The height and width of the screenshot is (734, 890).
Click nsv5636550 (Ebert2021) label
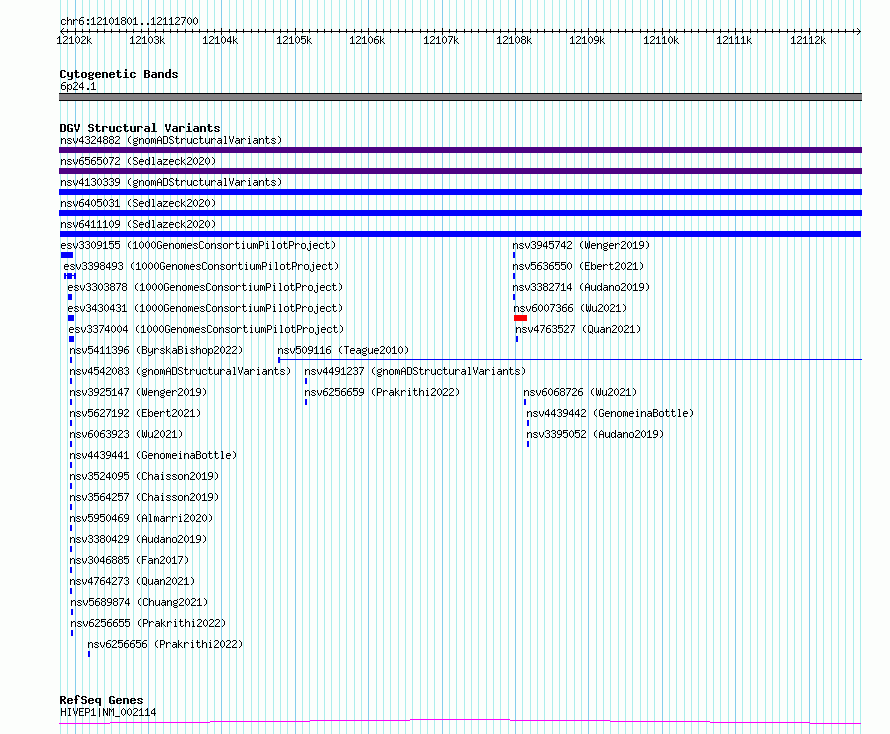(x=578, y=266)
